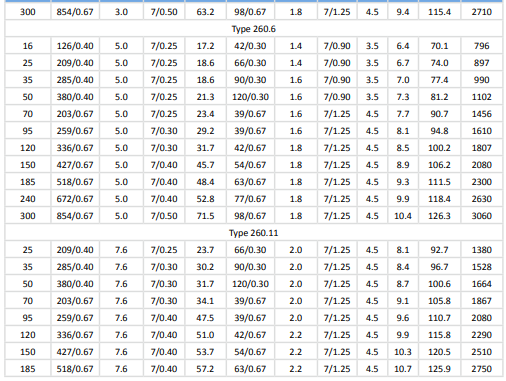The width and height of the screenshot is (506, 381).
Task: Select the 2300 weight cell
Action: coord(482,182)
